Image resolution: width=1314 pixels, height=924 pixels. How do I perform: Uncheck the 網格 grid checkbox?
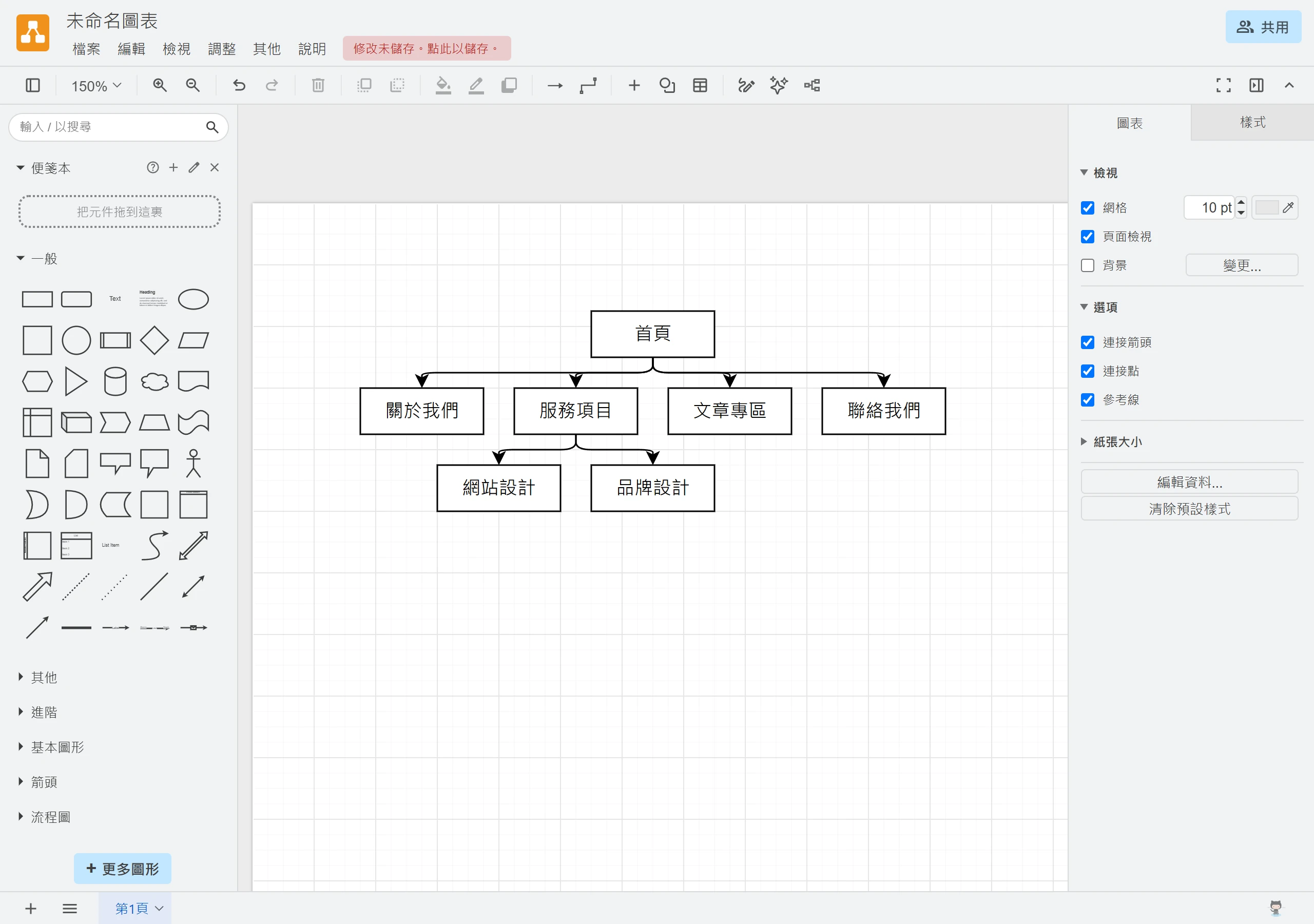(x=1087, y=207)
